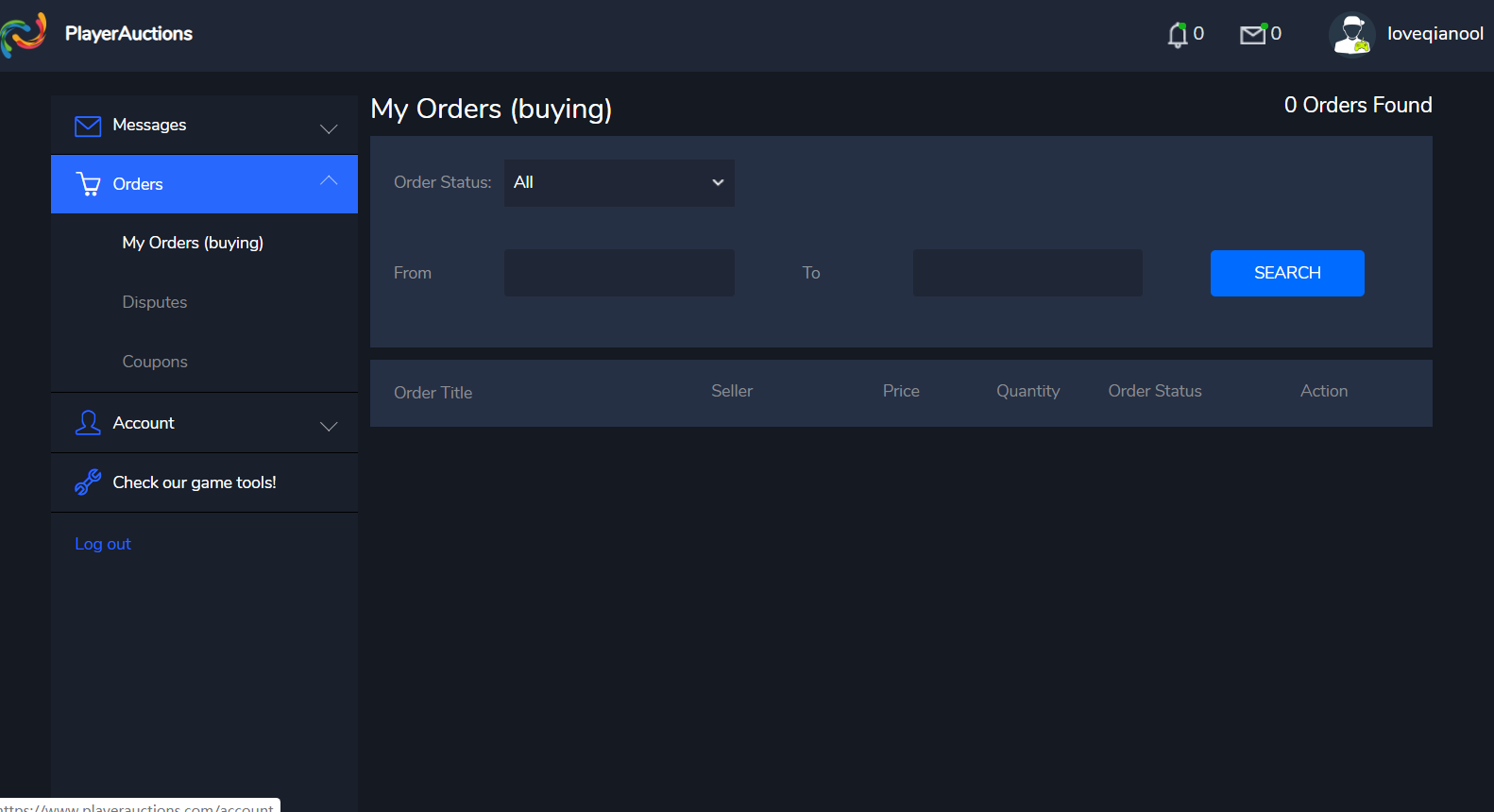Screen dimensions: 1494x812
Task: Click the Messages envelope icon in sidebar
Action: point(88,126)
